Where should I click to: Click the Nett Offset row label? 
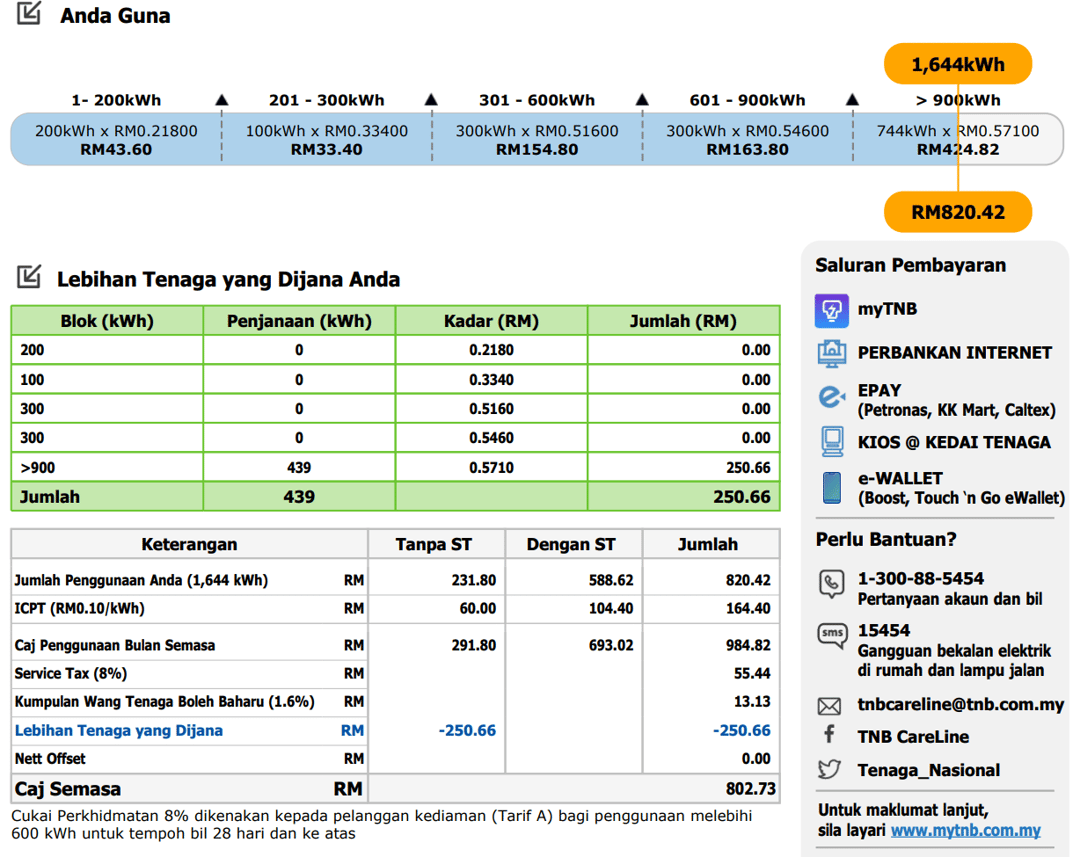(x=50, y=758)
